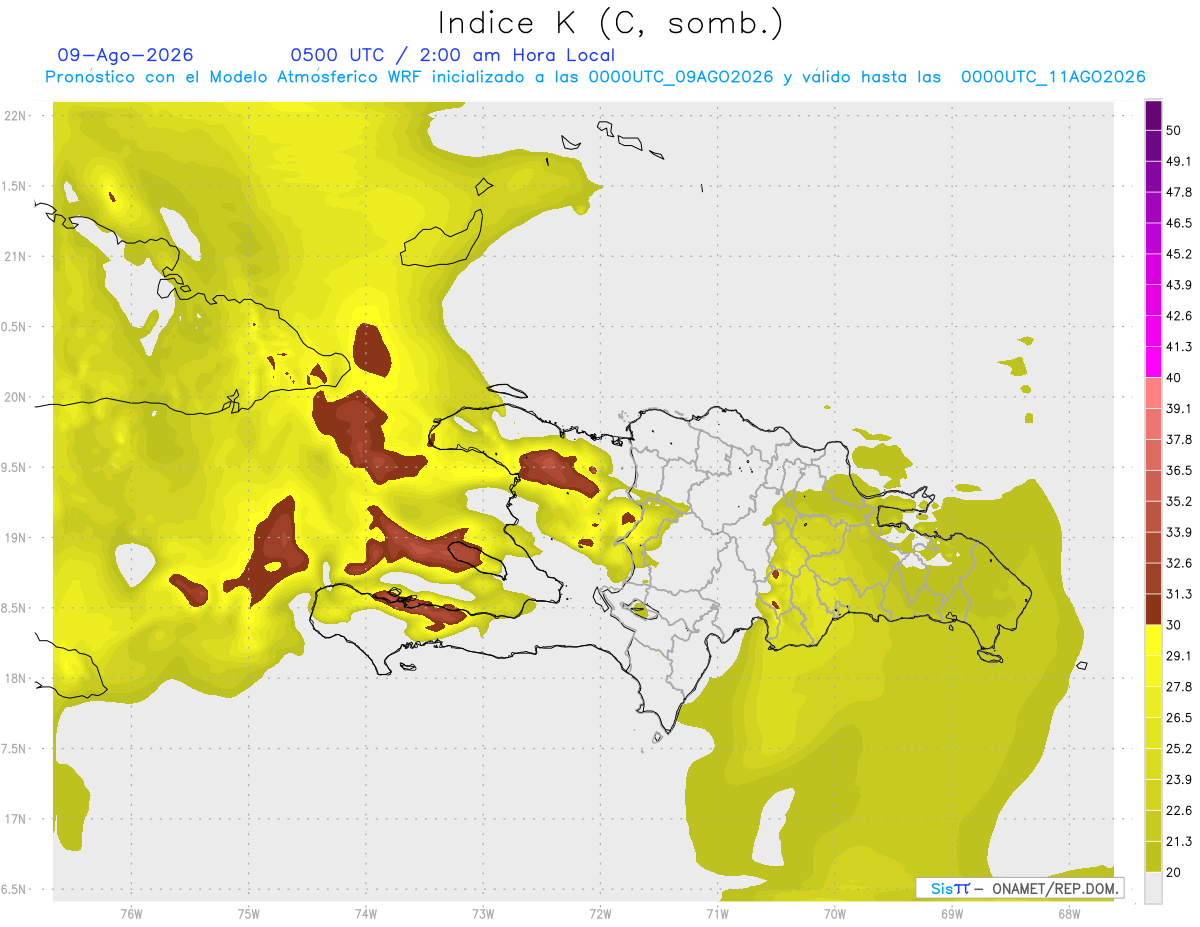Click the color bar segment between 45.2 and 46.5
Viewport: 1200px width, 927px height.
(x=1153, y=239)
